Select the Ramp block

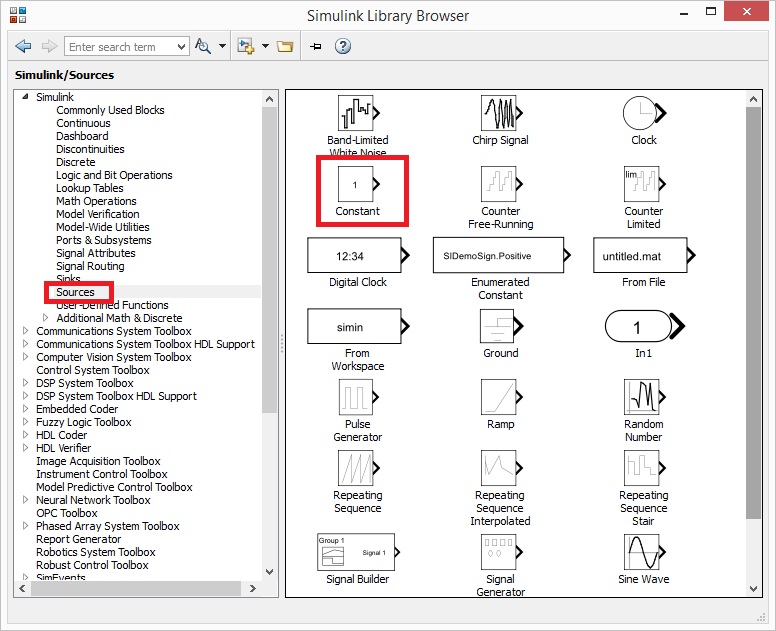501,397
